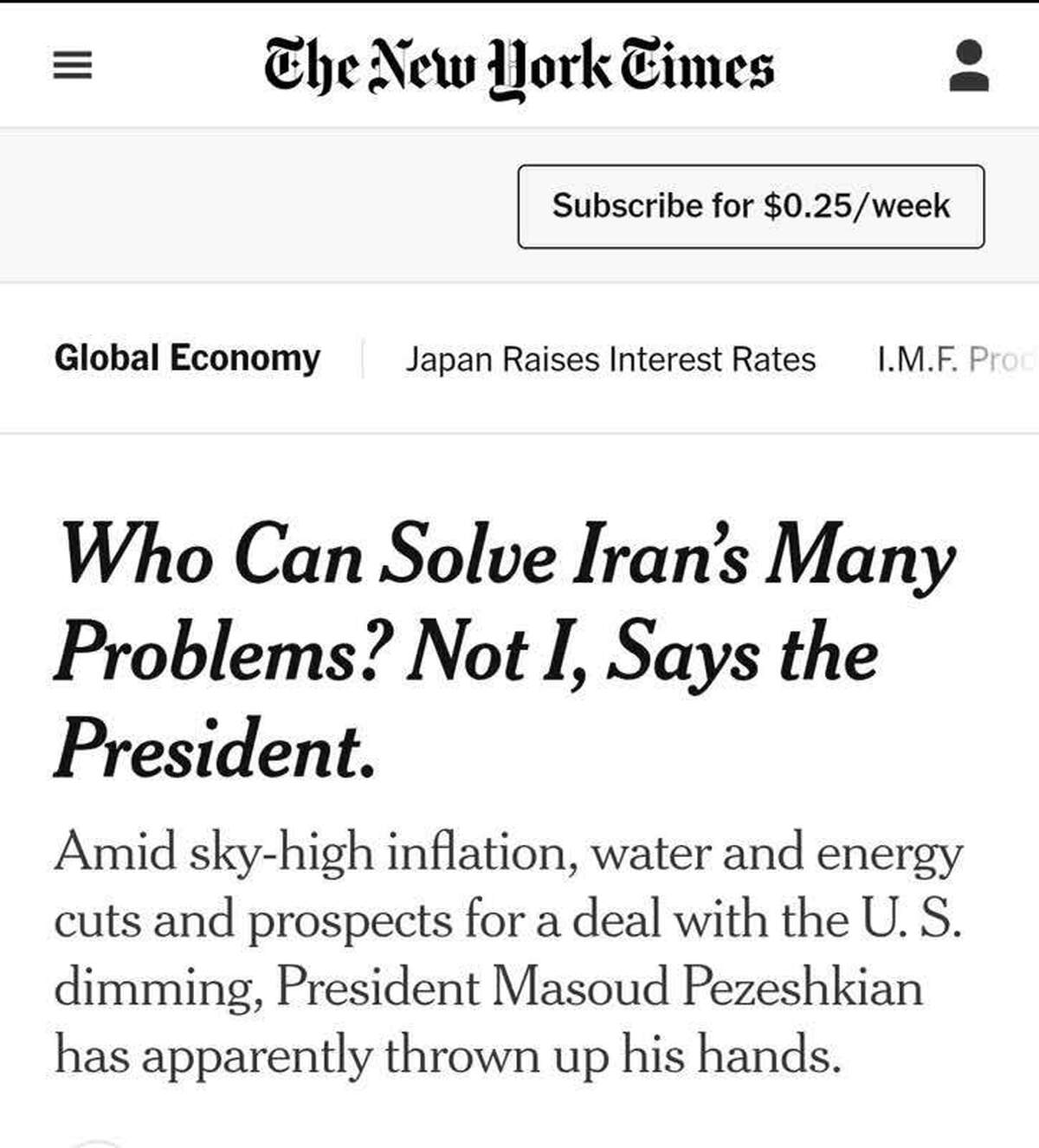Viewport: 1039px width, 1148px height.
Task: Open Japan Raises Interest Rates story
Action: tap(610, 359)
